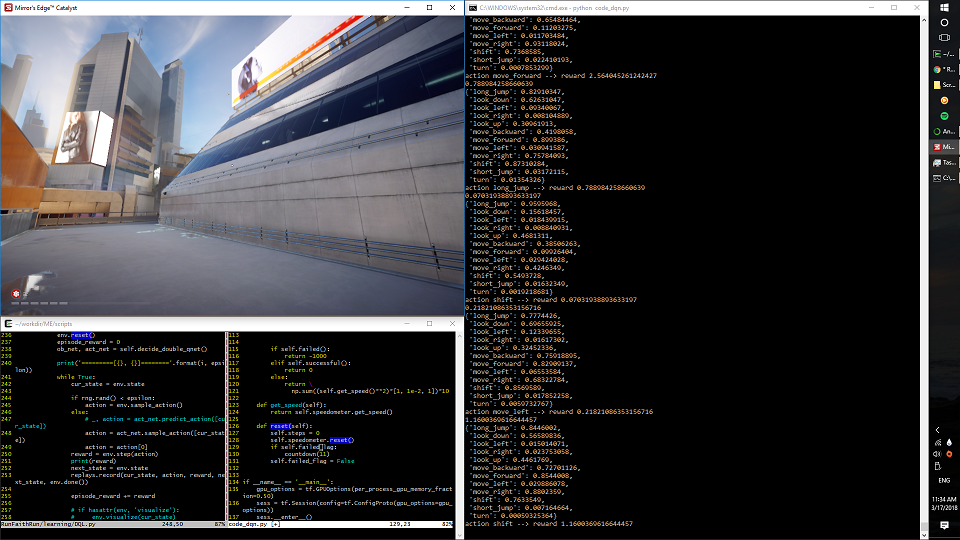Open the volume tray icon
This screenshot has width=960, height=540.
click(937, 454)
